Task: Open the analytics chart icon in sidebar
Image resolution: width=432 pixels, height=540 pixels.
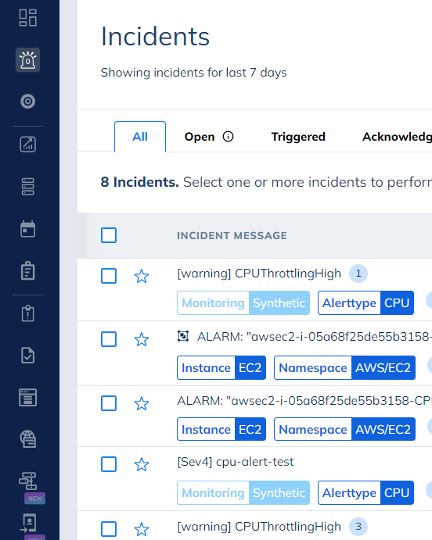Action: [28, 144]
